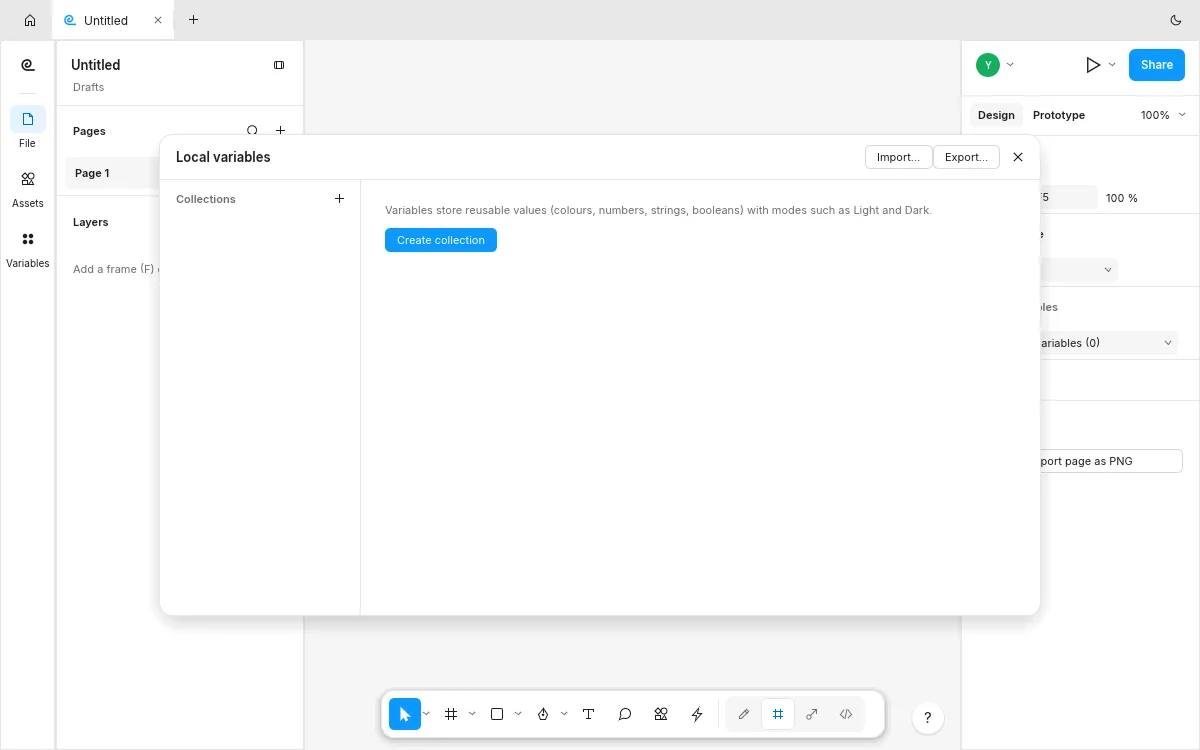
Task: Click the app logo in left sidebar
Action: click(x=28, y=65)
